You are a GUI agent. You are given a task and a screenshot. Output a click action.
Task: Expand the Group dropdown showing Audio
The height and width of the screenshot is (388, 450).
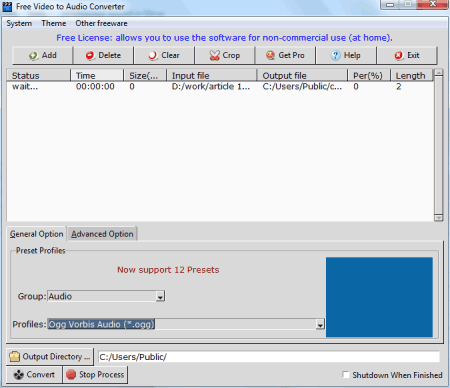160,296
